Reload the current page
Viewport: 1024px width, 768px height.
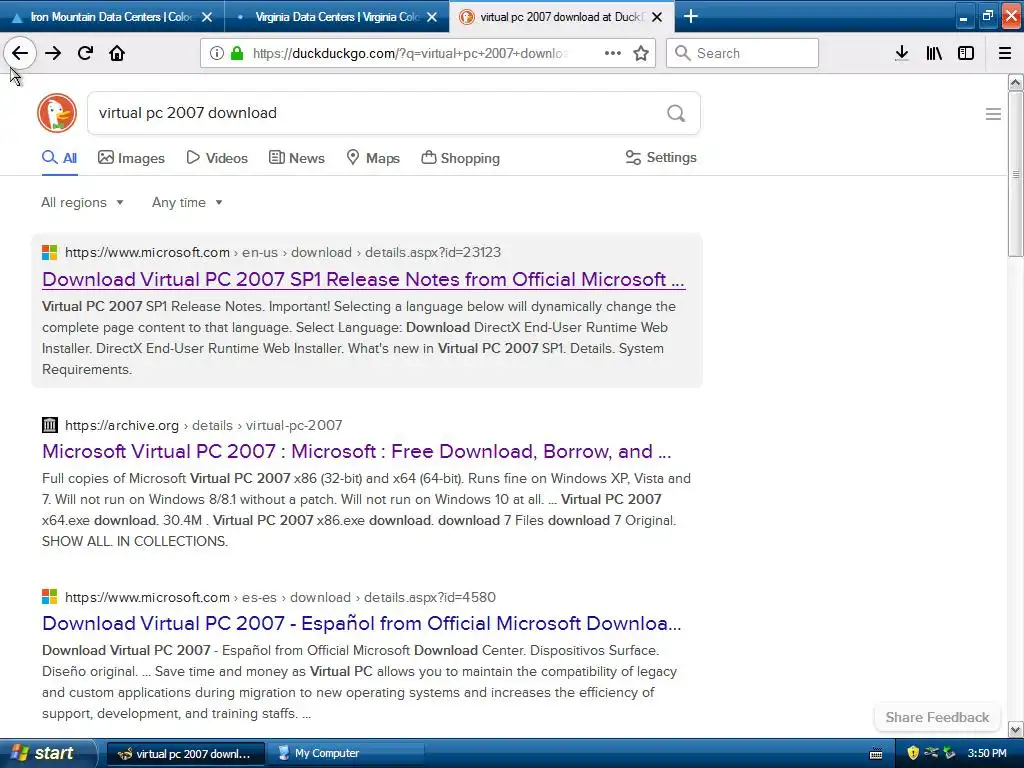(x=85, y=53)
